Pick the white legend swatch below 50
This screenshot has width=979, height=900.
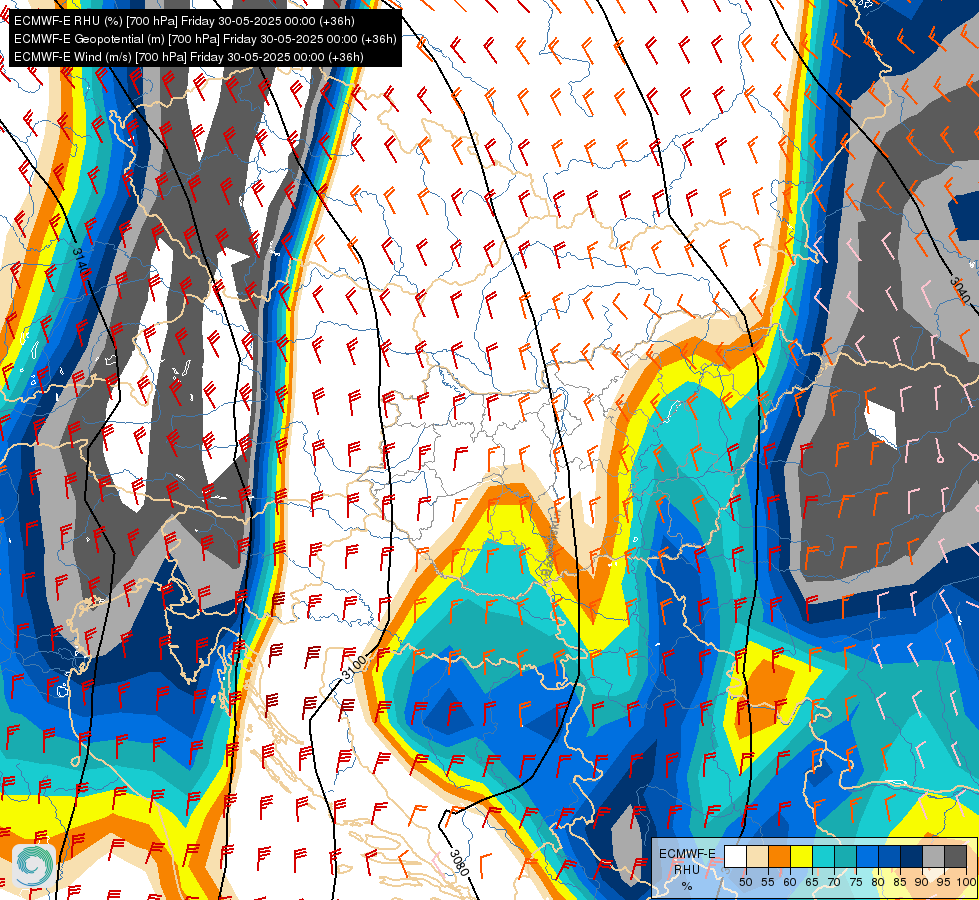(735, 856)
